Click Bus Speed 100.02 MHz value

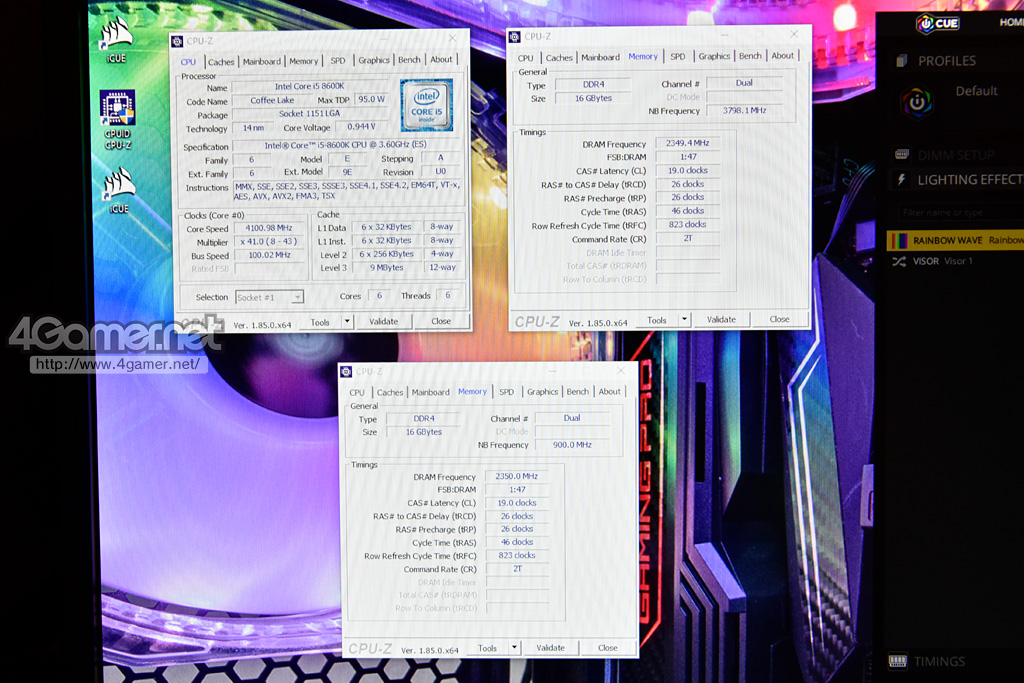pyautogui.click(x=268, y=255)
